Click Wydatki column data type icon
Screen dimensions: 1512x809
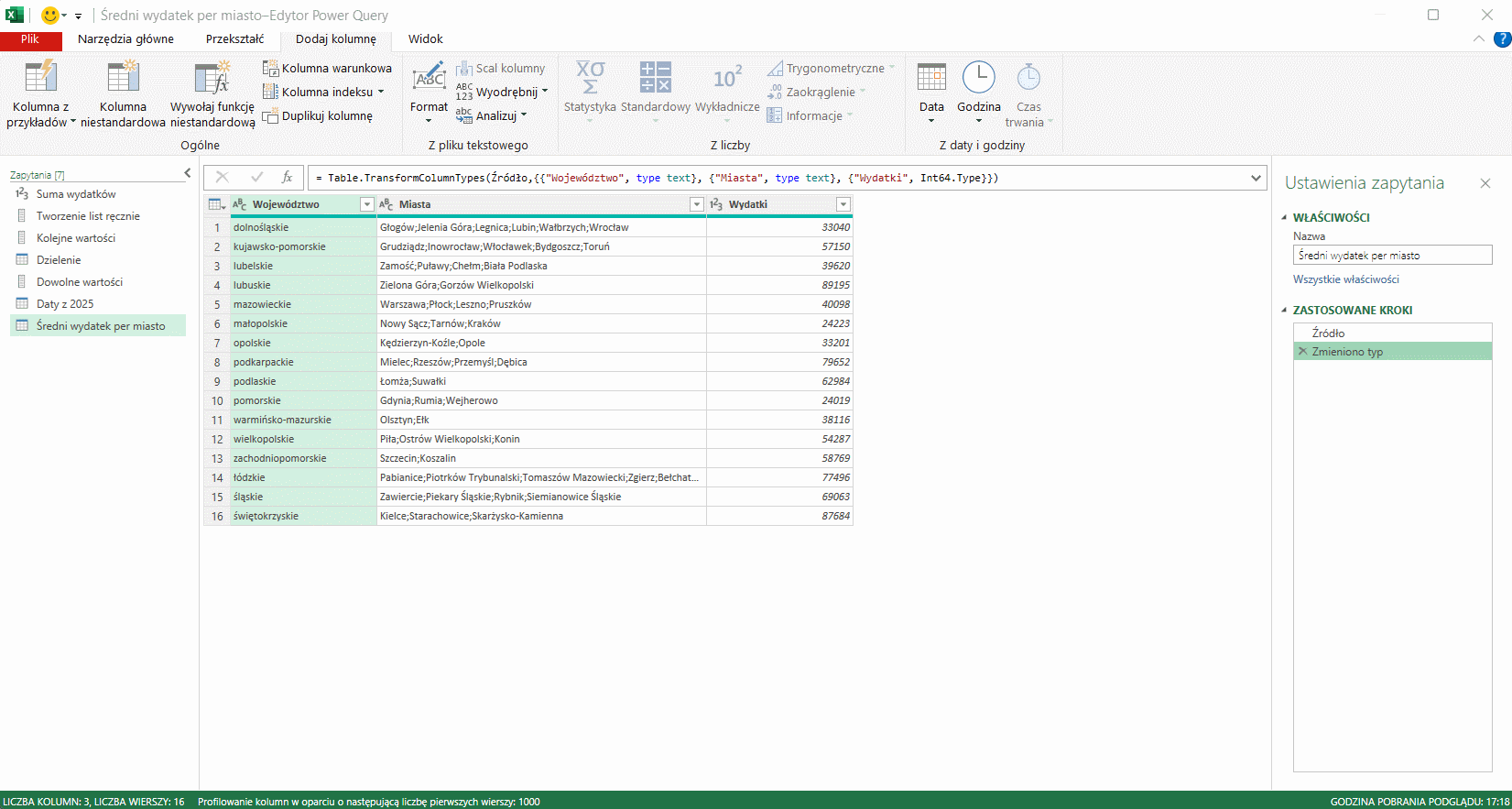[x=716, y=204]
